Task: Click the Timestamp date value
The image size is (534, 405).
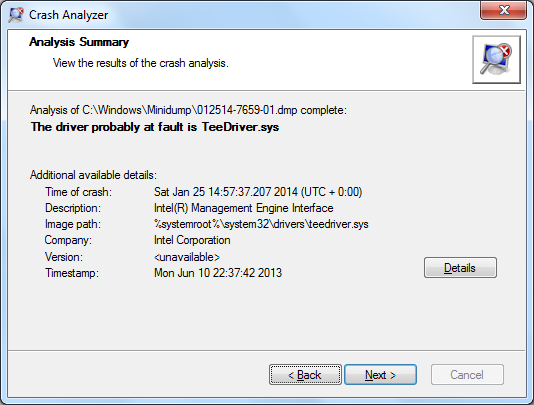Action: (x=218, y=273)
